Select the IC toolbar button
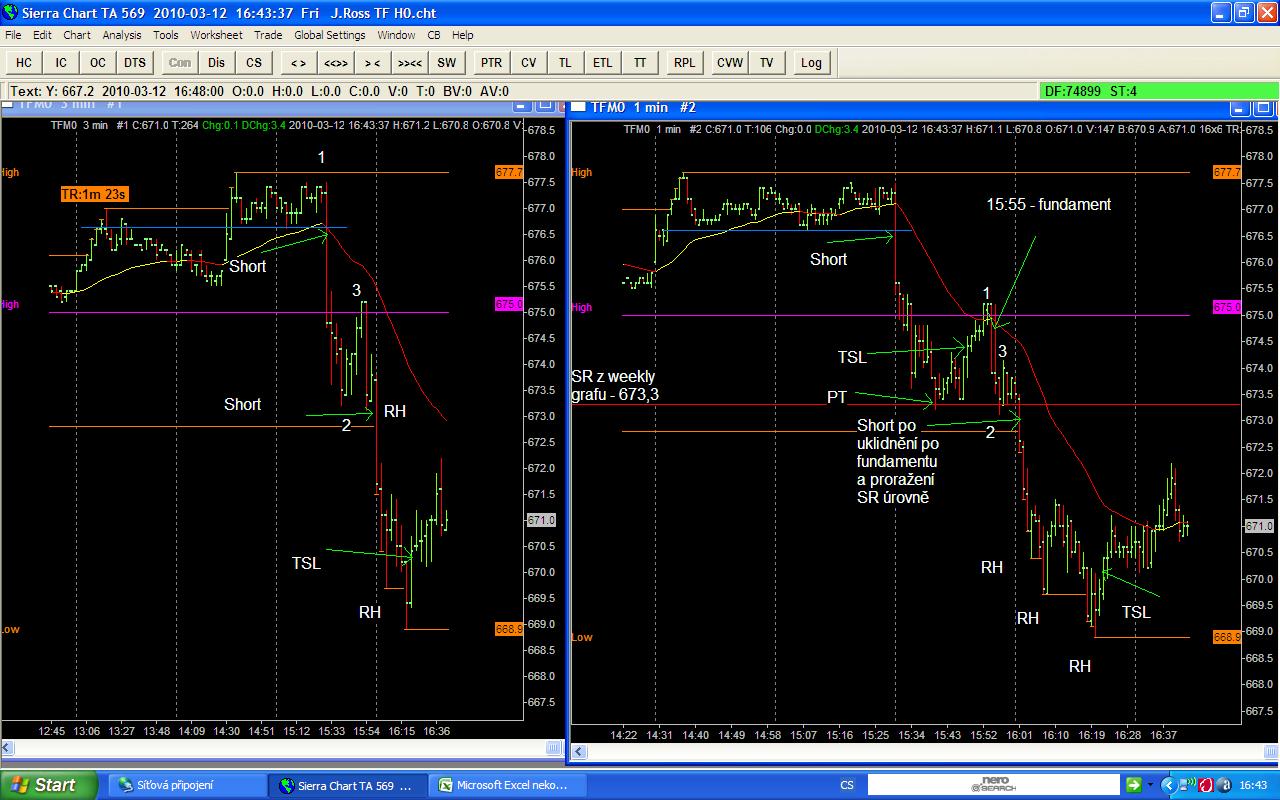 61,62
